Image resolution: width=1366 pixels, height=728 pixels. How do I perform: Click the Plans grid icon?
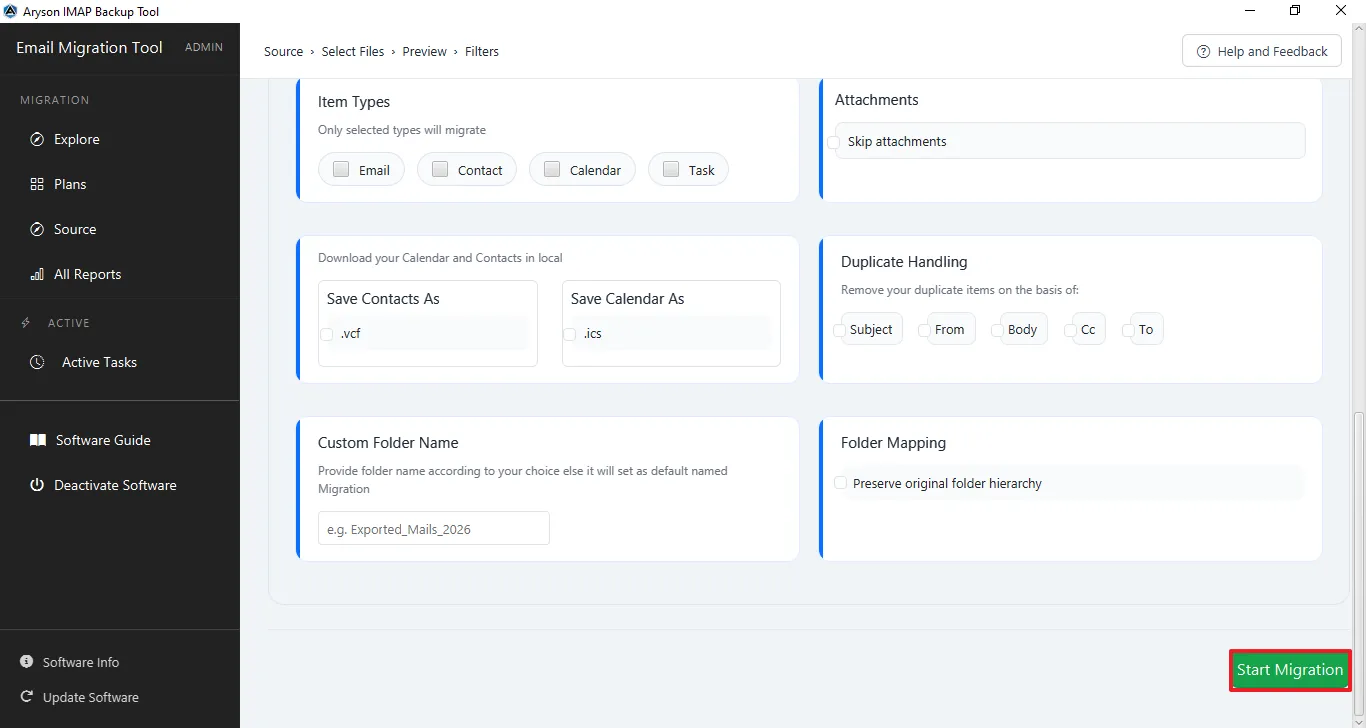tap(37, 184)
